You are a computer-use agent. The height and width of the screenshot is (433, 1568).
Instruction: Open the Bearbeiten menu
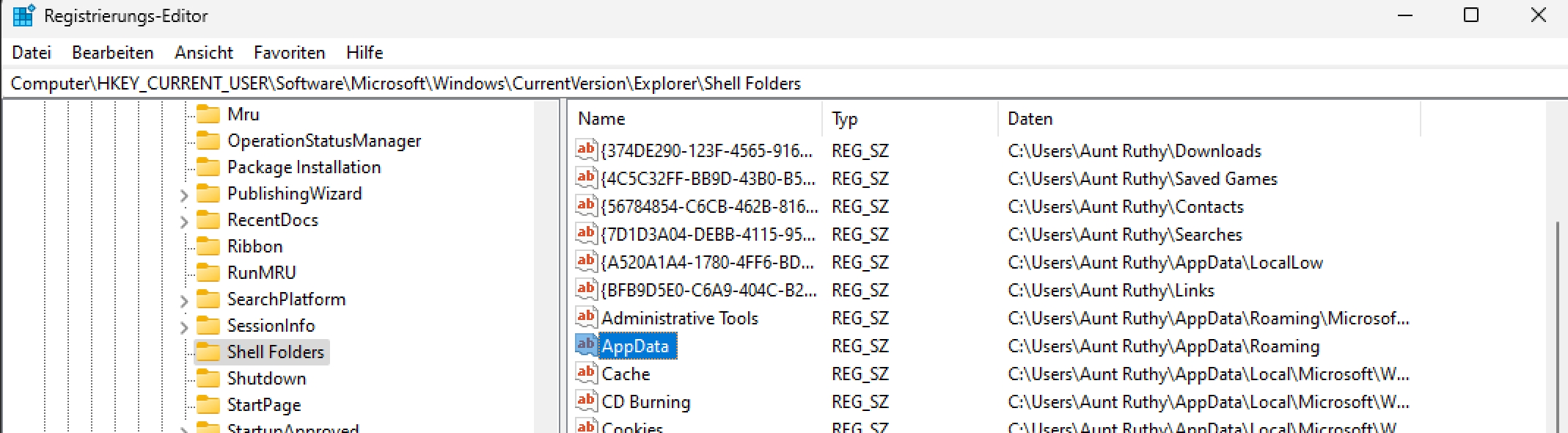pos(113,53)
